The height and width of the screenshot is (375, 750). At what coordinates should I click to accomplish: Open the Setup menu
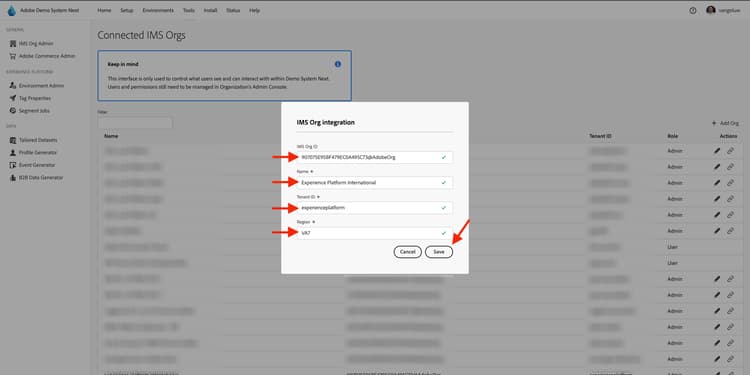(127, 11)
